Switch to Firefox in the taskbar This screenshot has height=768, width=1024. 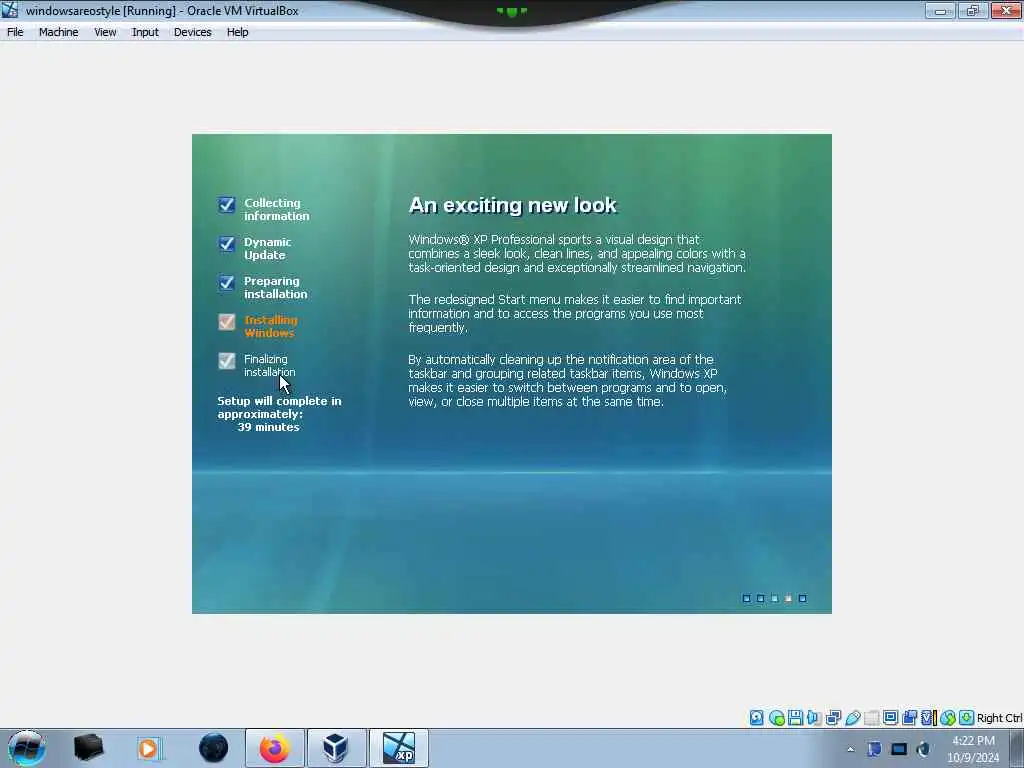click(274, 748)
